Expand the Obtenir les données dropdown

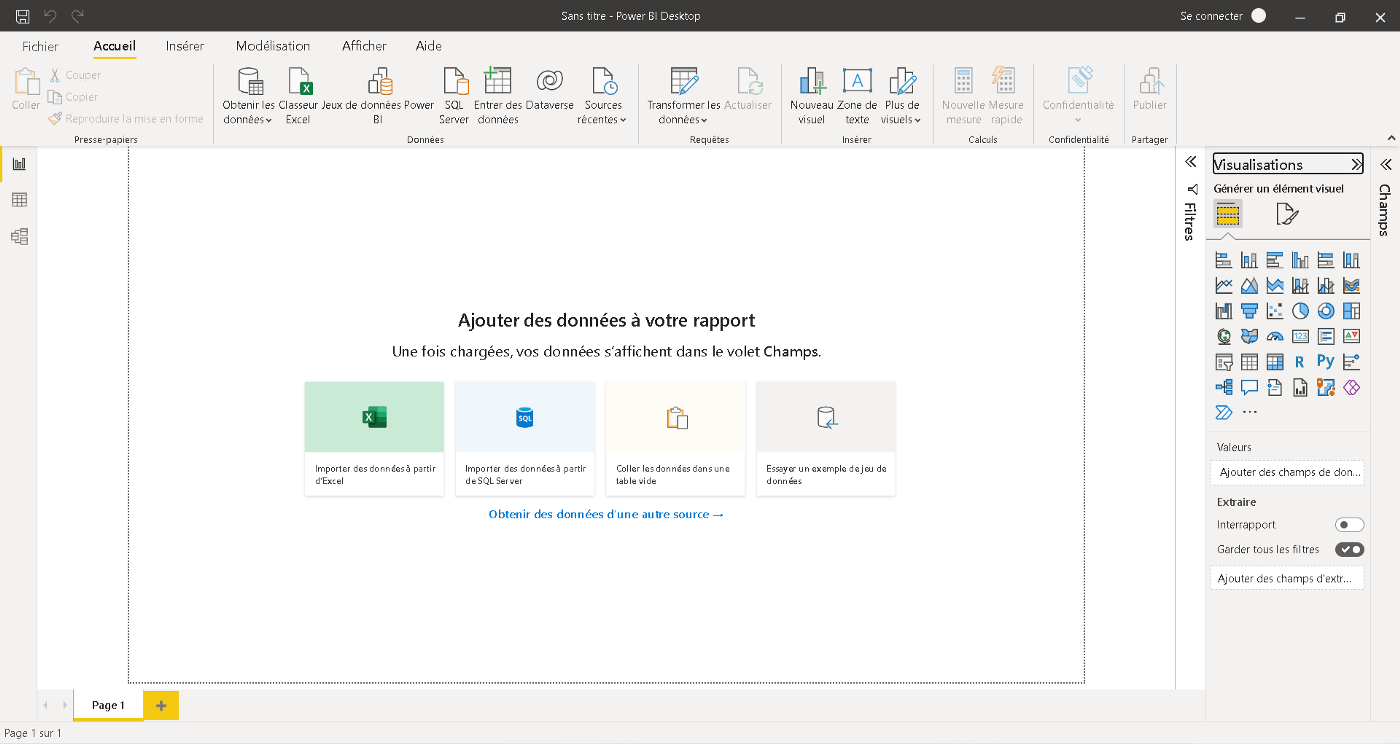pyautogui.click(x=248, y=112)
